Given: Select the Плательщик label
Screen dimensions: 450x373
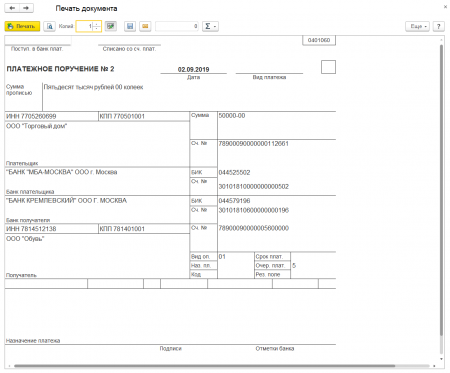Looking at the screenshot, I should click(22, 163).
